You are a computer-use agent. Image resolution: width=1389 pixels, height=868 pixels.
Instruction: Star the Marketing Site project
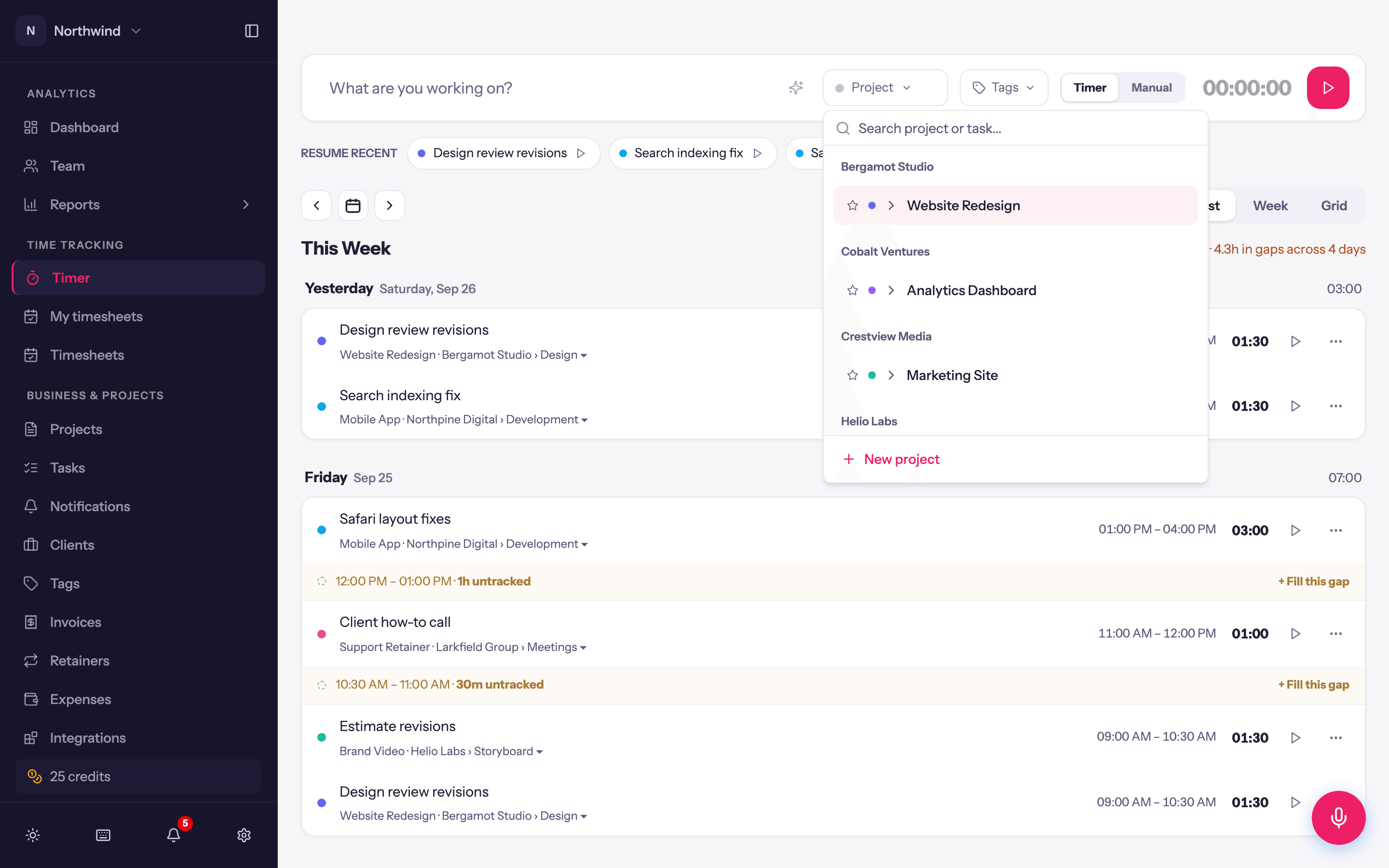click(x=852, y=376)
